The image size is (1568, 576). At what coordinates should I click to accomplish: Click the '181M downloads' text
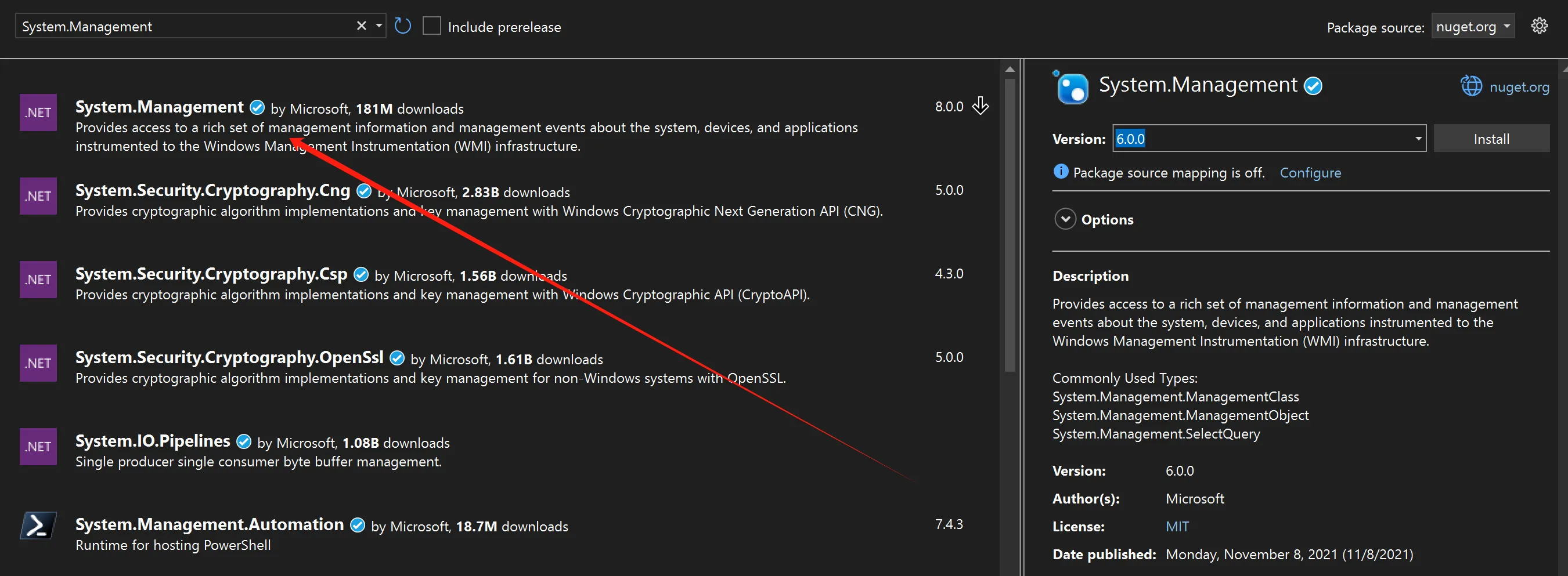pyautogui.click(x=410, y=109)
